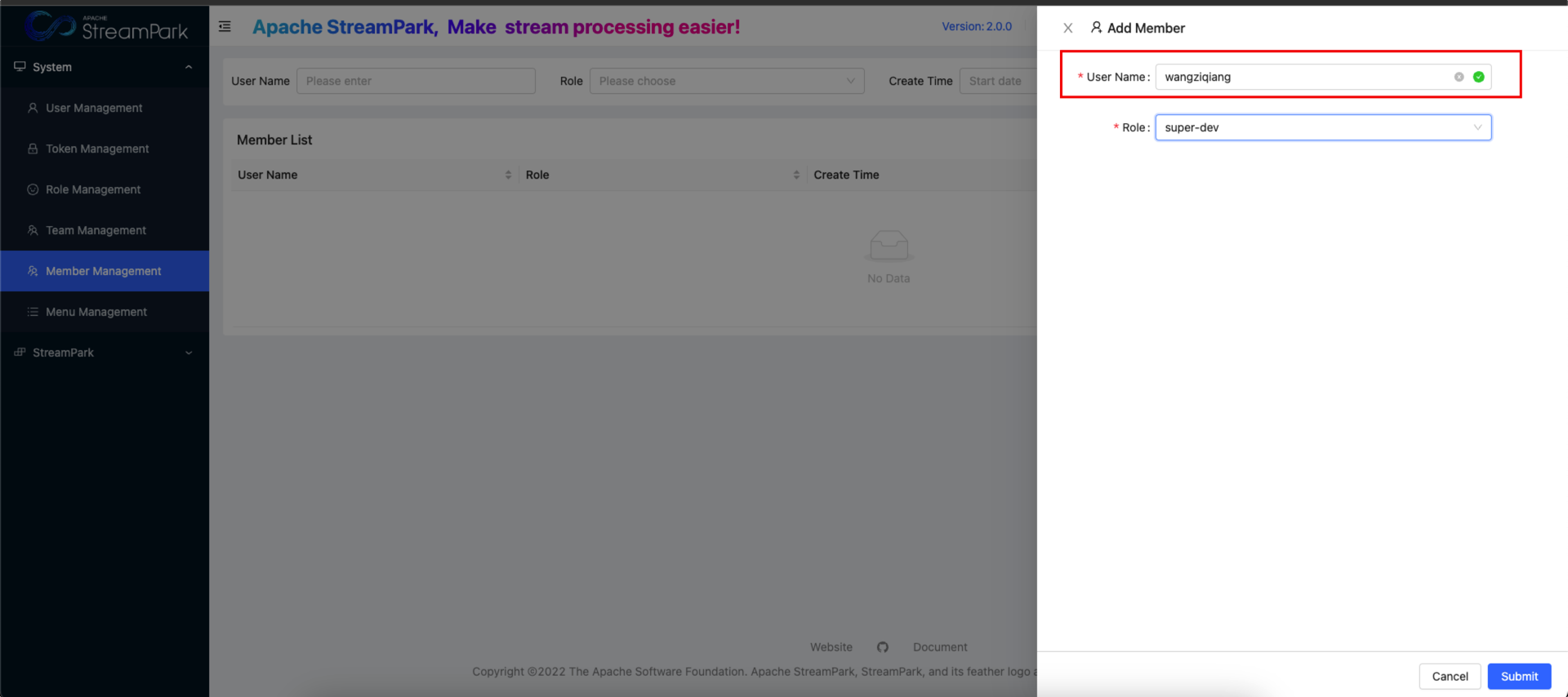Open the GitHub icon link in footer

[x=883, y=647]
